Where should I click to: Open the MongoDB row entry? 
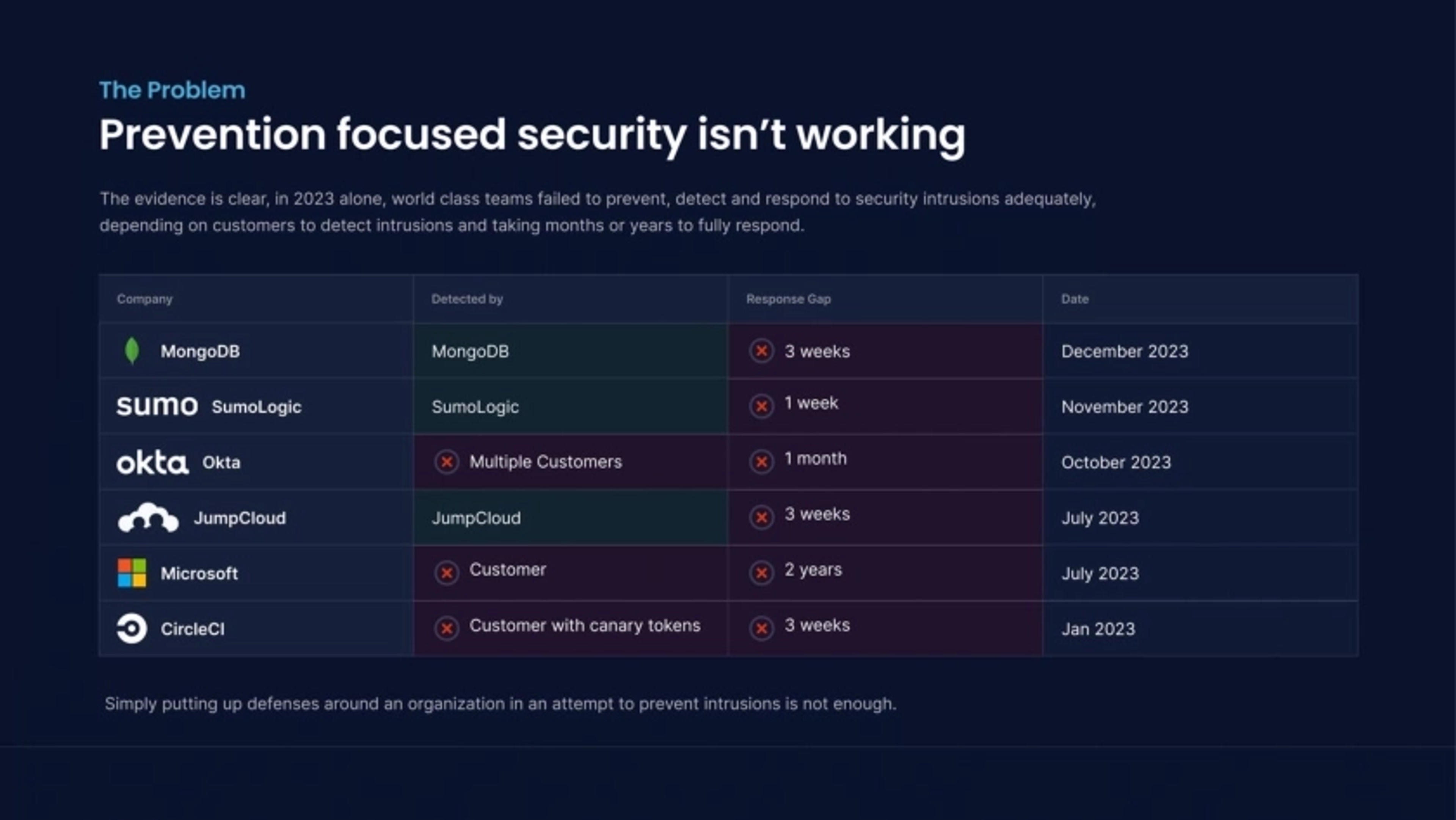coord(201,350)
